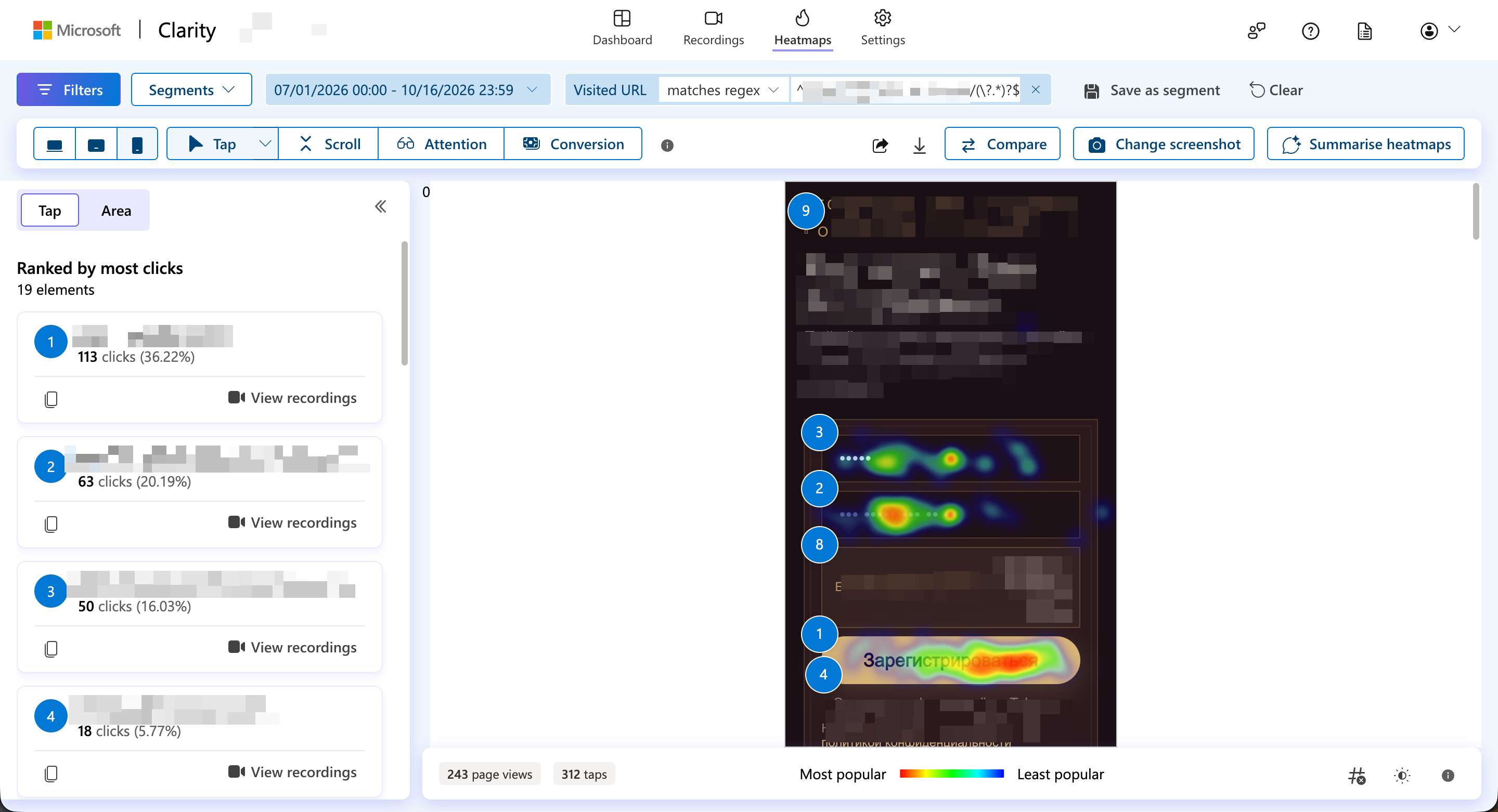Copy element 4 selector (18 clicks)
The image size is (1498, 812).
click(51, 773)
